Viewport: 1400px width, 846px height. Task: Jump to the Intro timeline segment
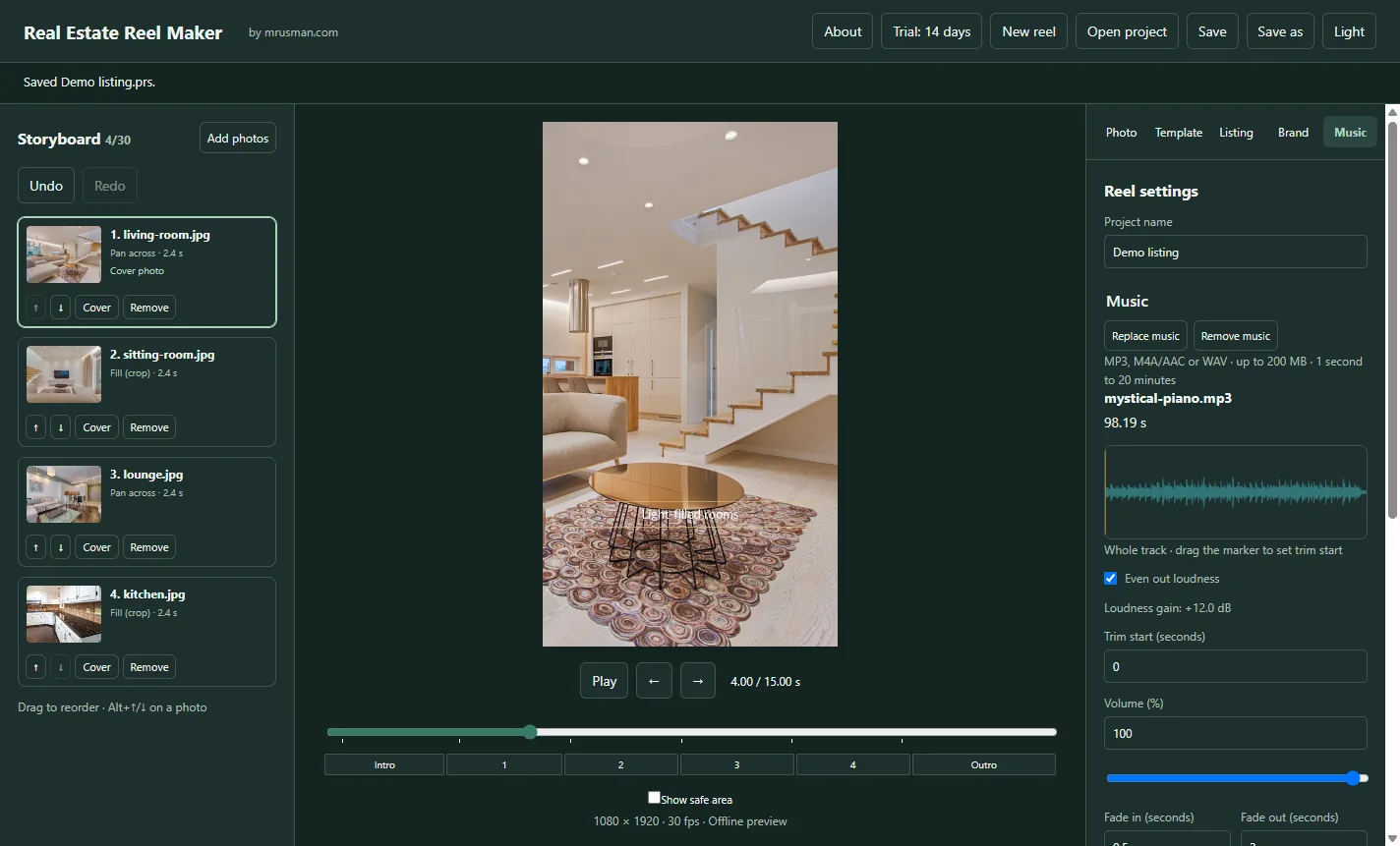[x=384, y=764]
